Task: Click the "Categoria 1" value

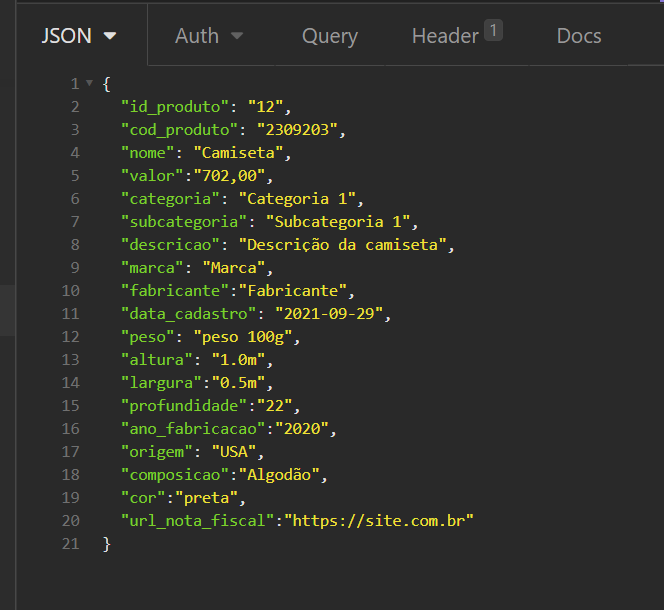Action: pyautogui.click(x=297, y=199)
